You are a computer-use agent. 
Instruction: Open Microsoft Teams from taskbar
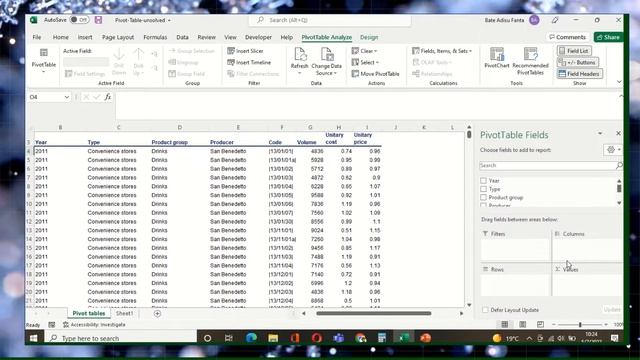(x=338, y=338)
